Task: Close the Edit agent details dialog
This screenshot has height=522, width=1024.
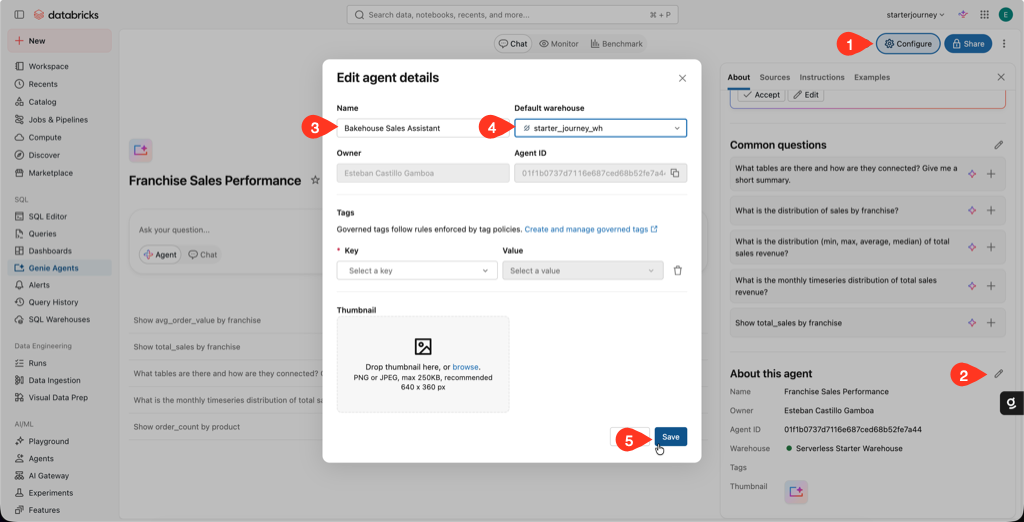Action: 682,78
